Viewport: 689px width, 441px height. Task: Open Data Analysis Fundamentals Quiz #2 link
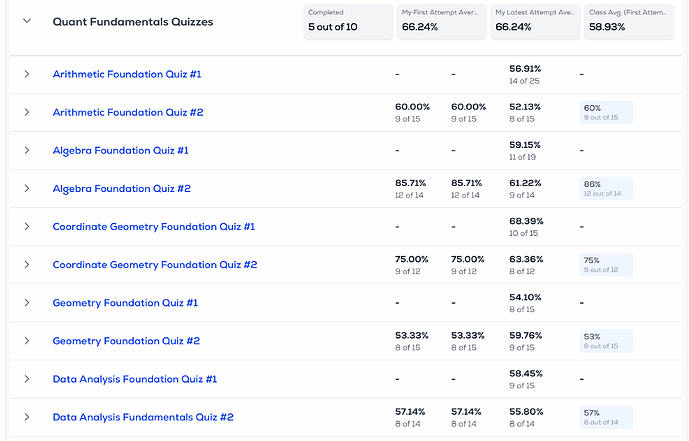[143, 417]
